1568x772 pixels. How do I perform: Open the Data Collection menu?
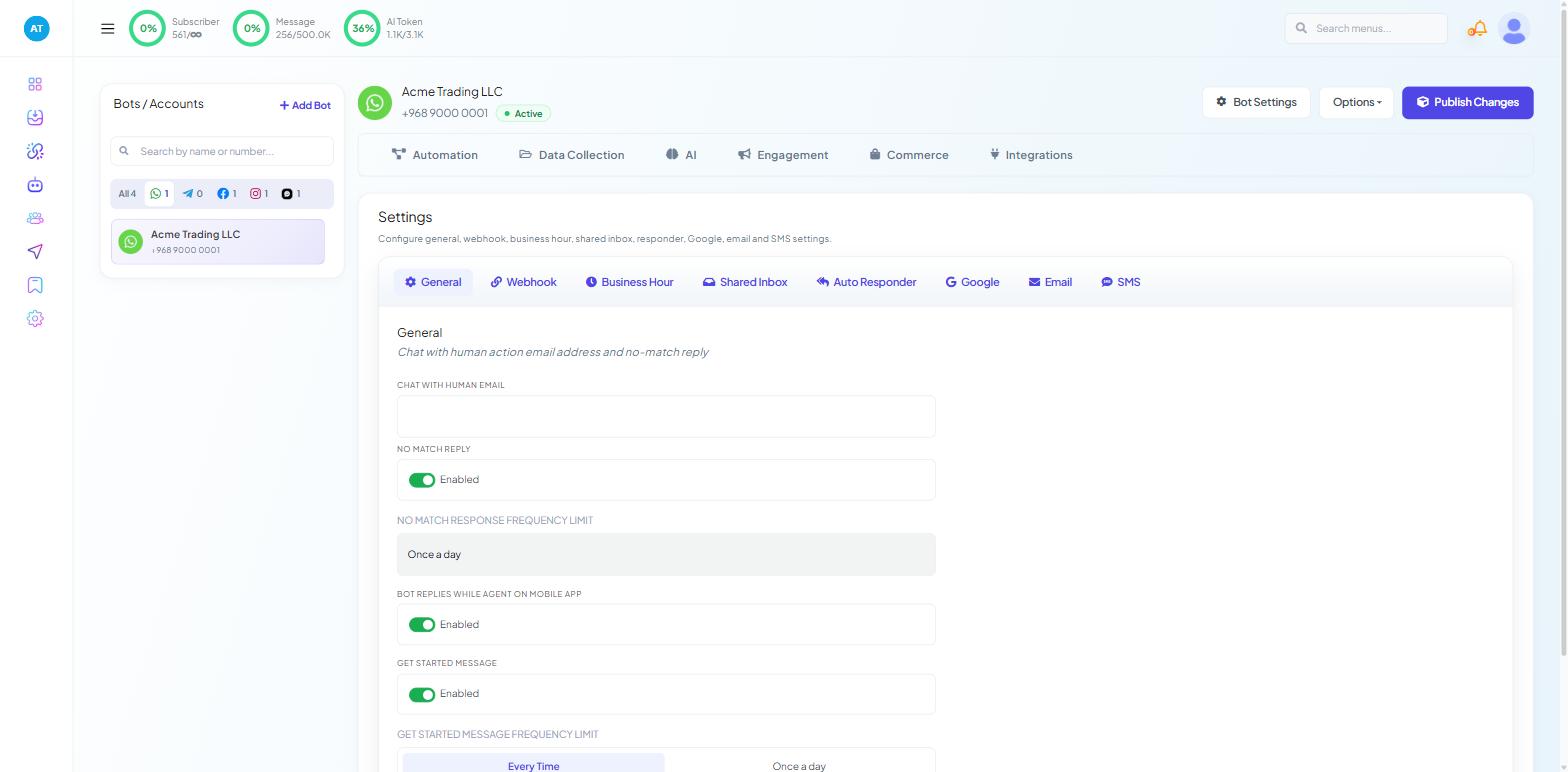(572, 155)
